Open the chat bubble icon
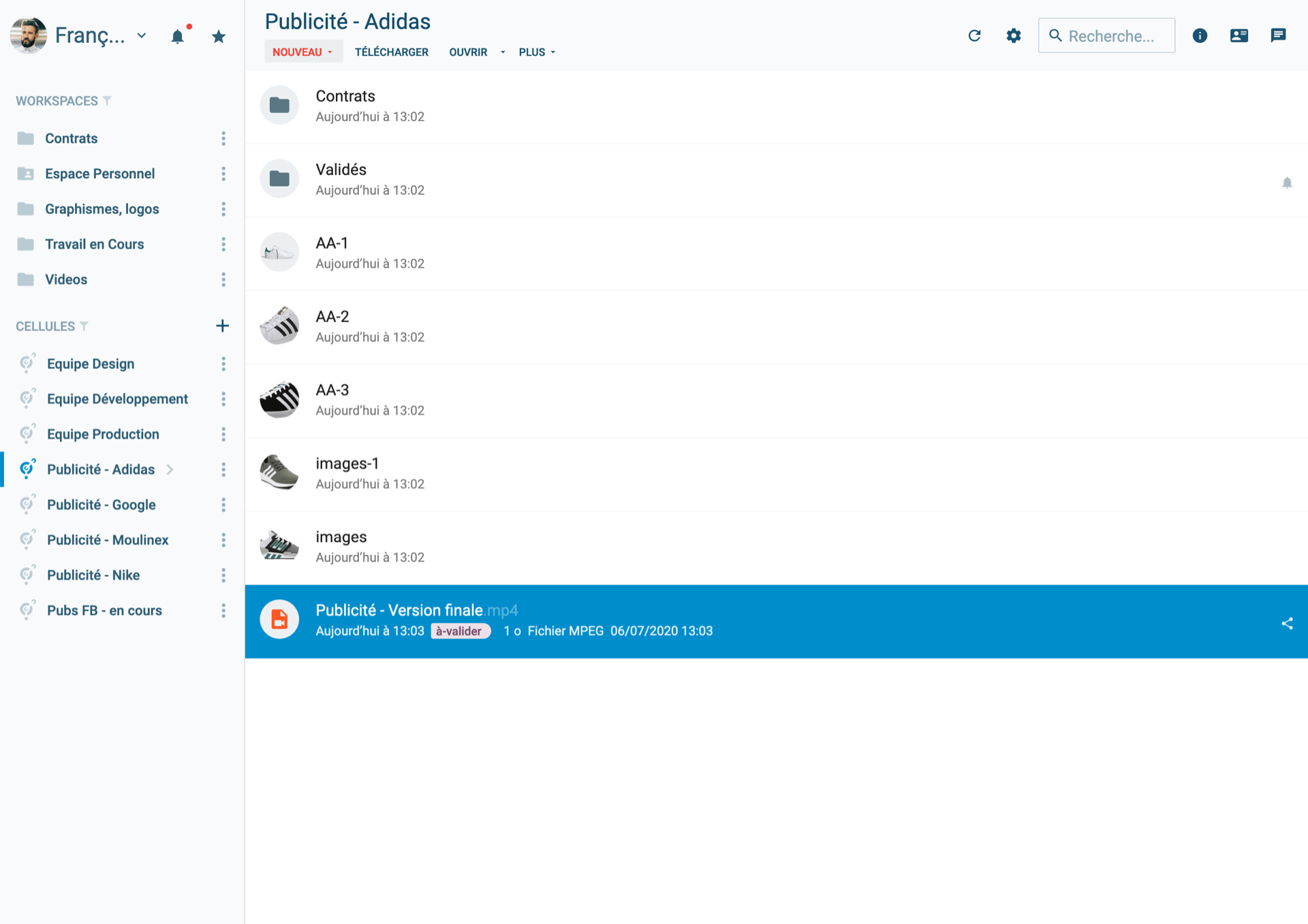1308x924 pixels. point(1278,35)
